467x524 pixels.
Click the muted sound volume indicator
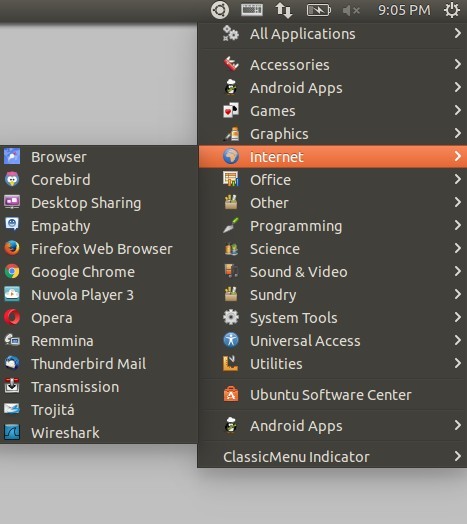click(x=351, y=11)
